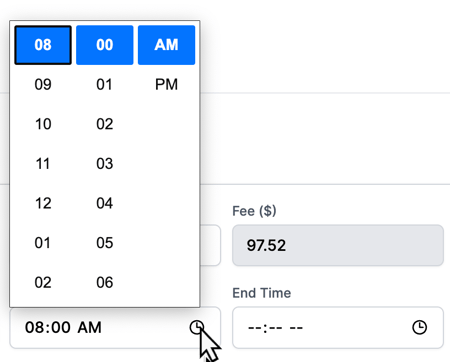
Task: Click the start time clock icon
Action: 197,327
